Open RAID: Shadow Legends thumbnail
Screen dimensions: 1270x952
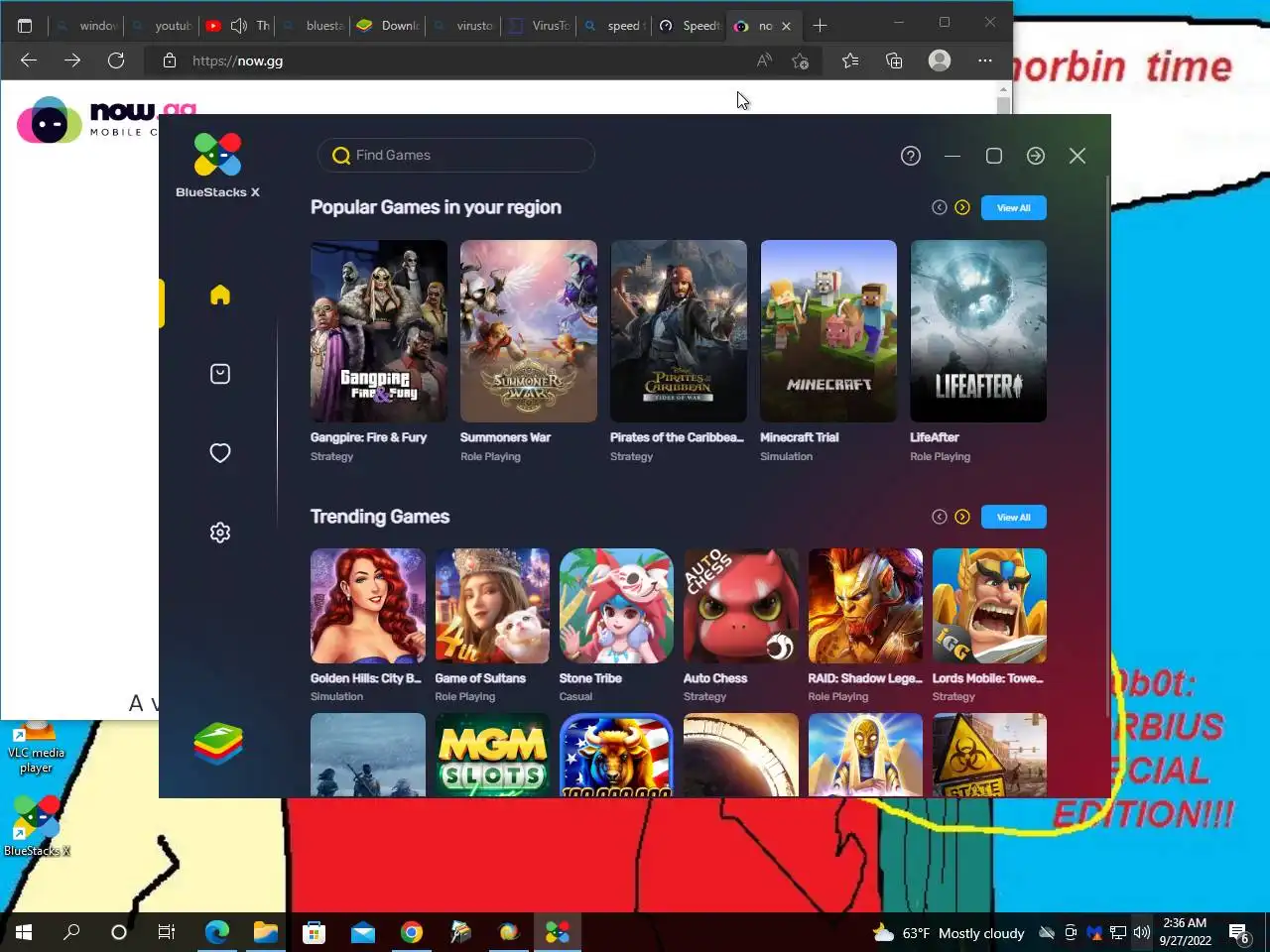pyautogui.click(x=865, y=606)
